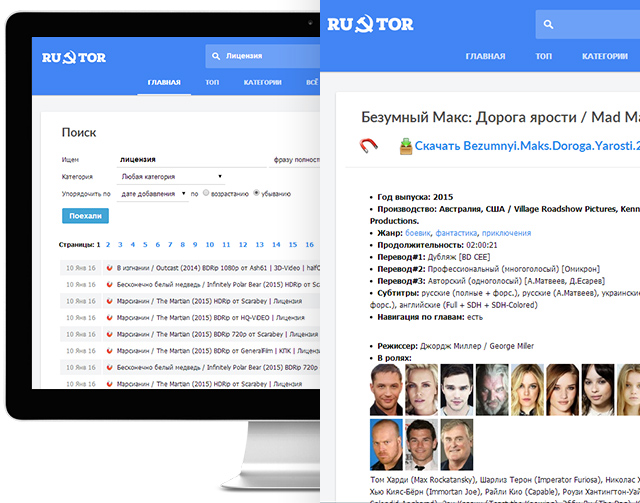Image resolution: width=640 pixels, height=503 pixels.
Task: Click the RuTor logo in the front window
Action: (x=370, y=24)
